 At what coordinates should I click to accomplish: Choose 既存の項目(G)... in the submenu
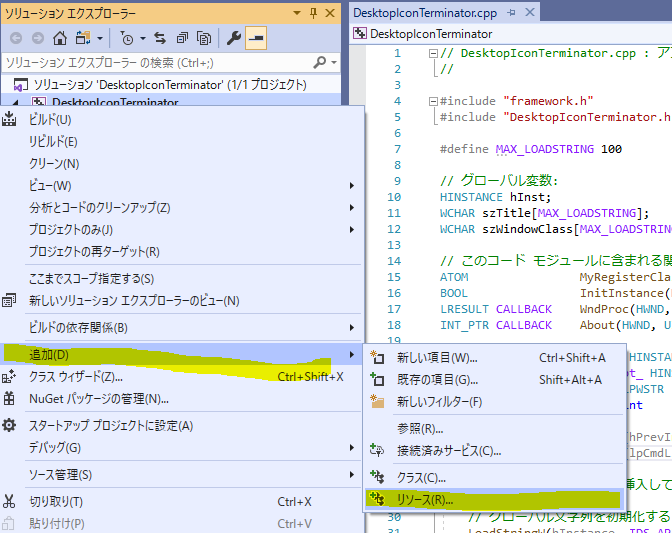pos(495,380)
